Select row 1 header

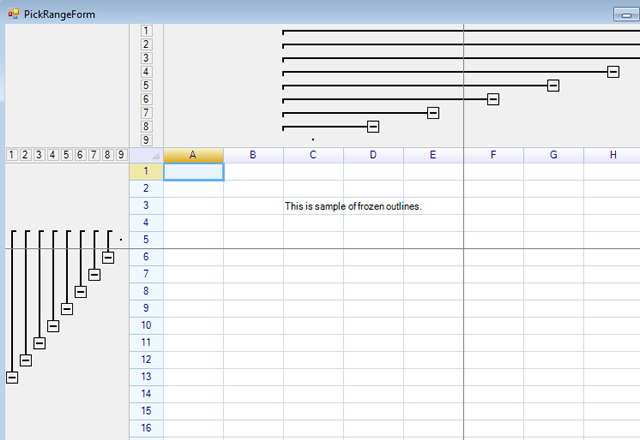pos(147,171)
